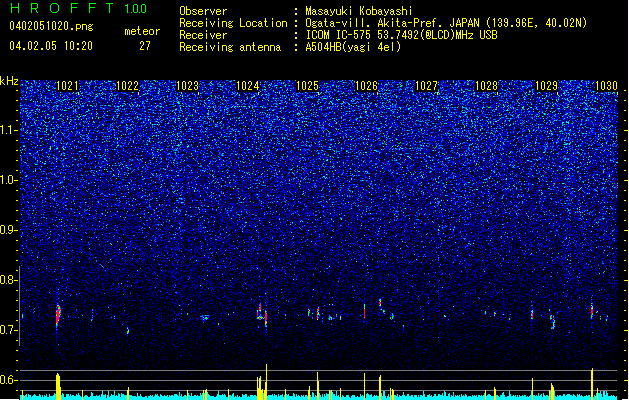Click the HROFFT 1.0.0 title text
629x400 pixels.
[78, 8]
